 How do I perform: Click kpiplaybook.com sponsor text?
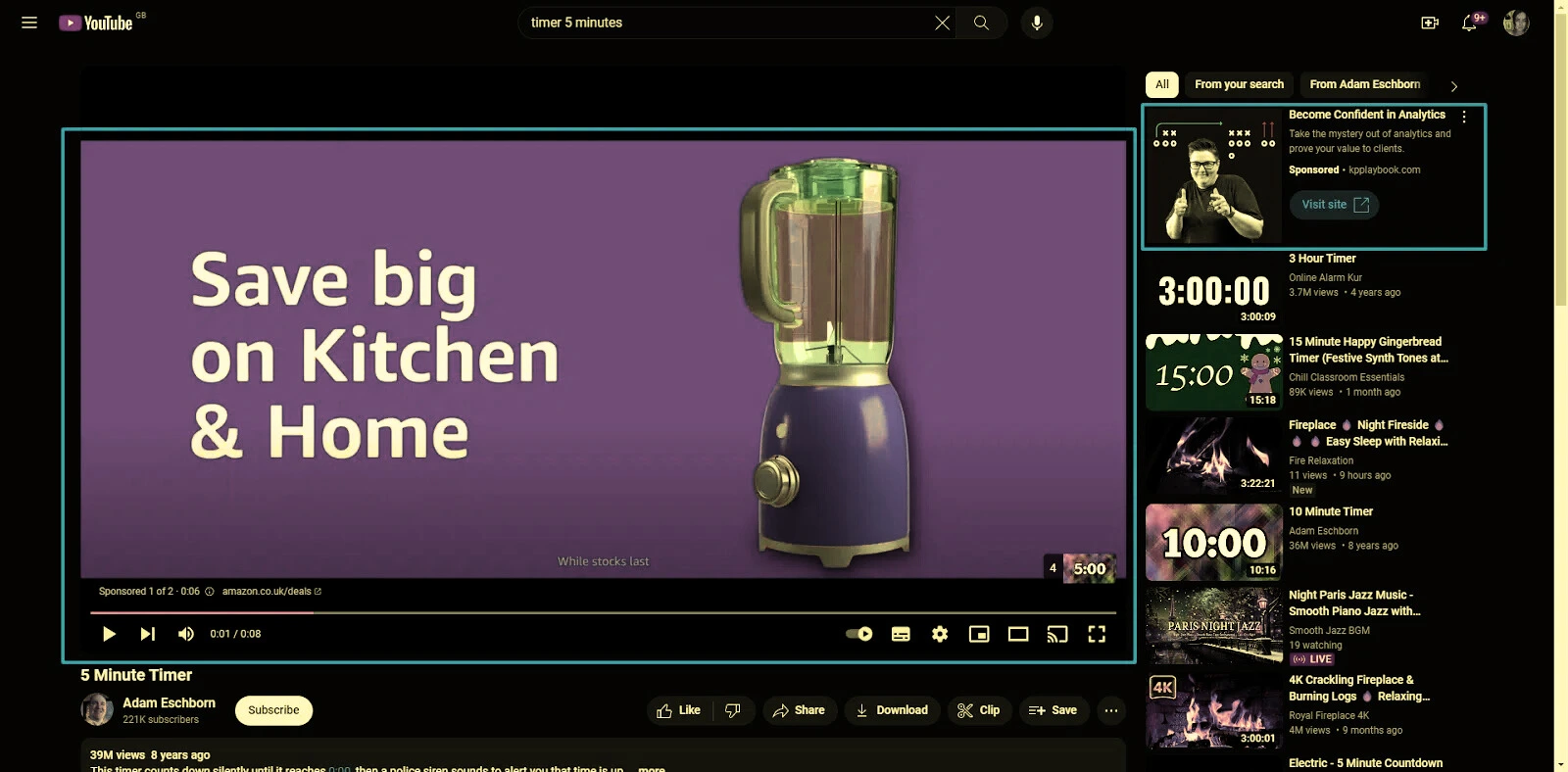[1384, 170]
